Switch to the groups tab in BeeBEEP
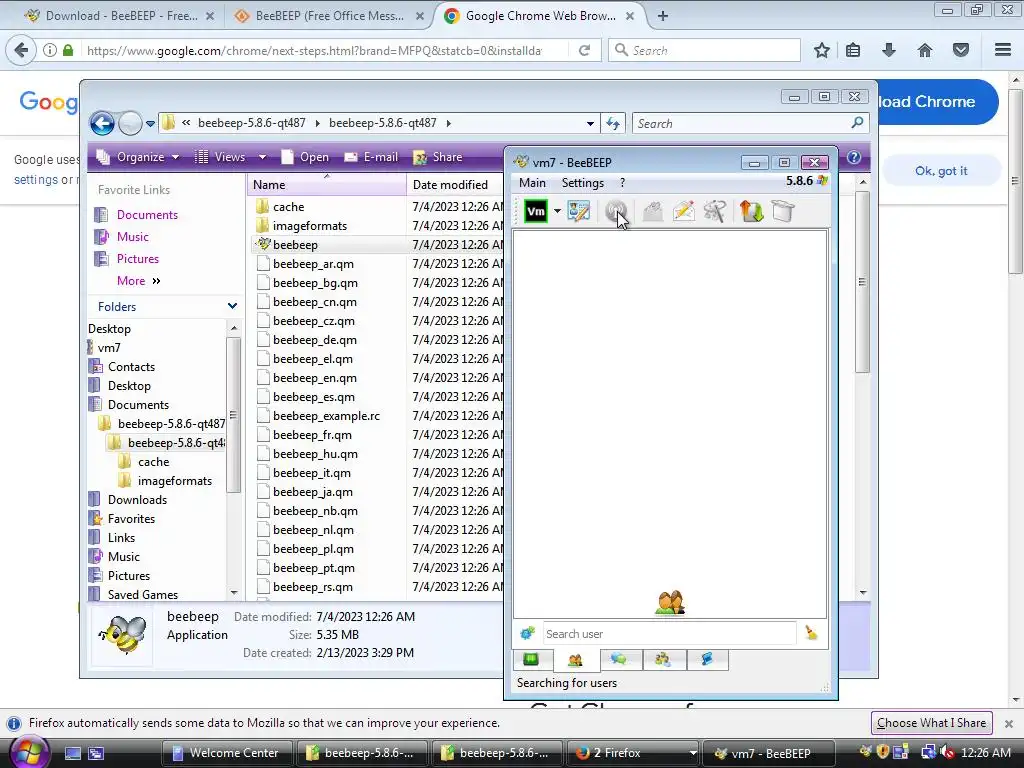The width and height of the screenshot is (1024, 768). 662,660
